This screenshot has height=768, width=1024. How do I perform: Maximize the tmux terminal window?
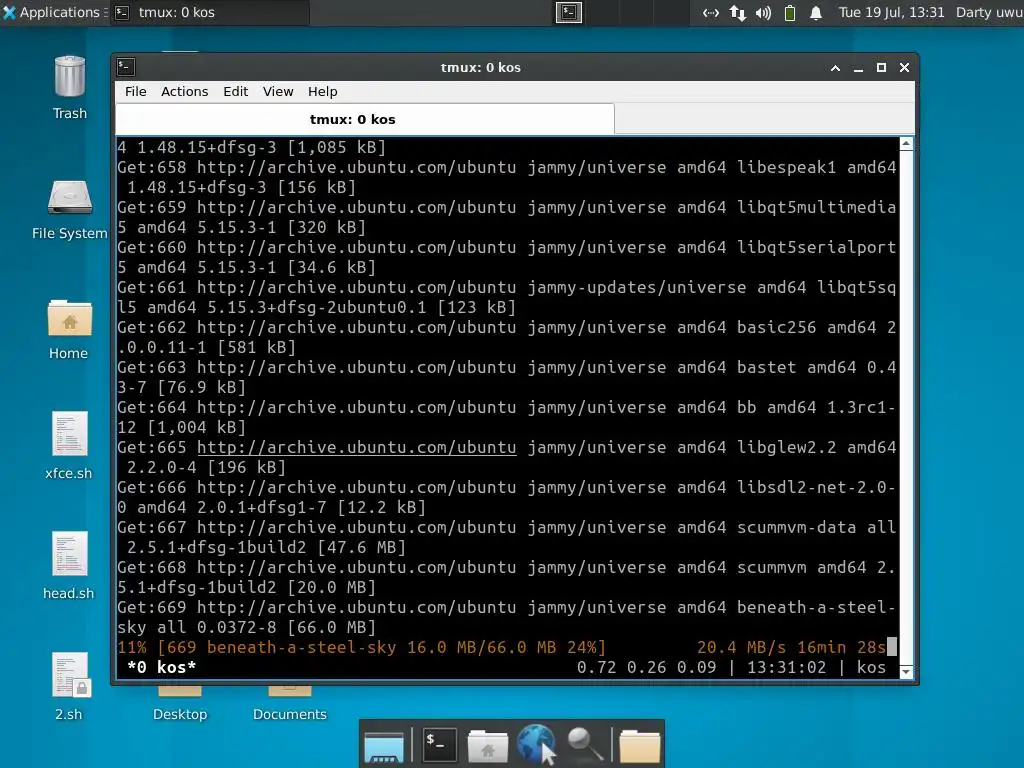881,67
